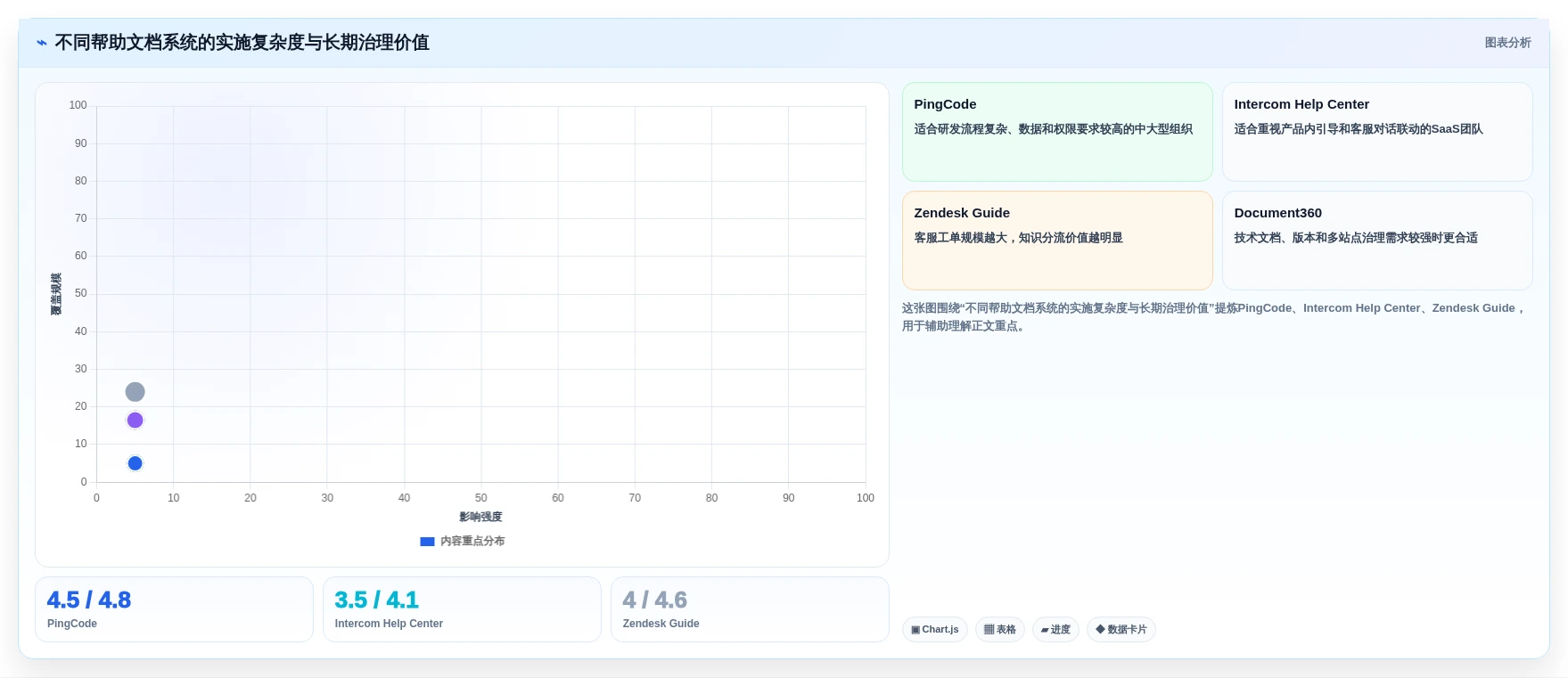This screenshot has height=678, width=1568.
Task: Click the blue icon beside the chart title
Action: coord(41,43)
